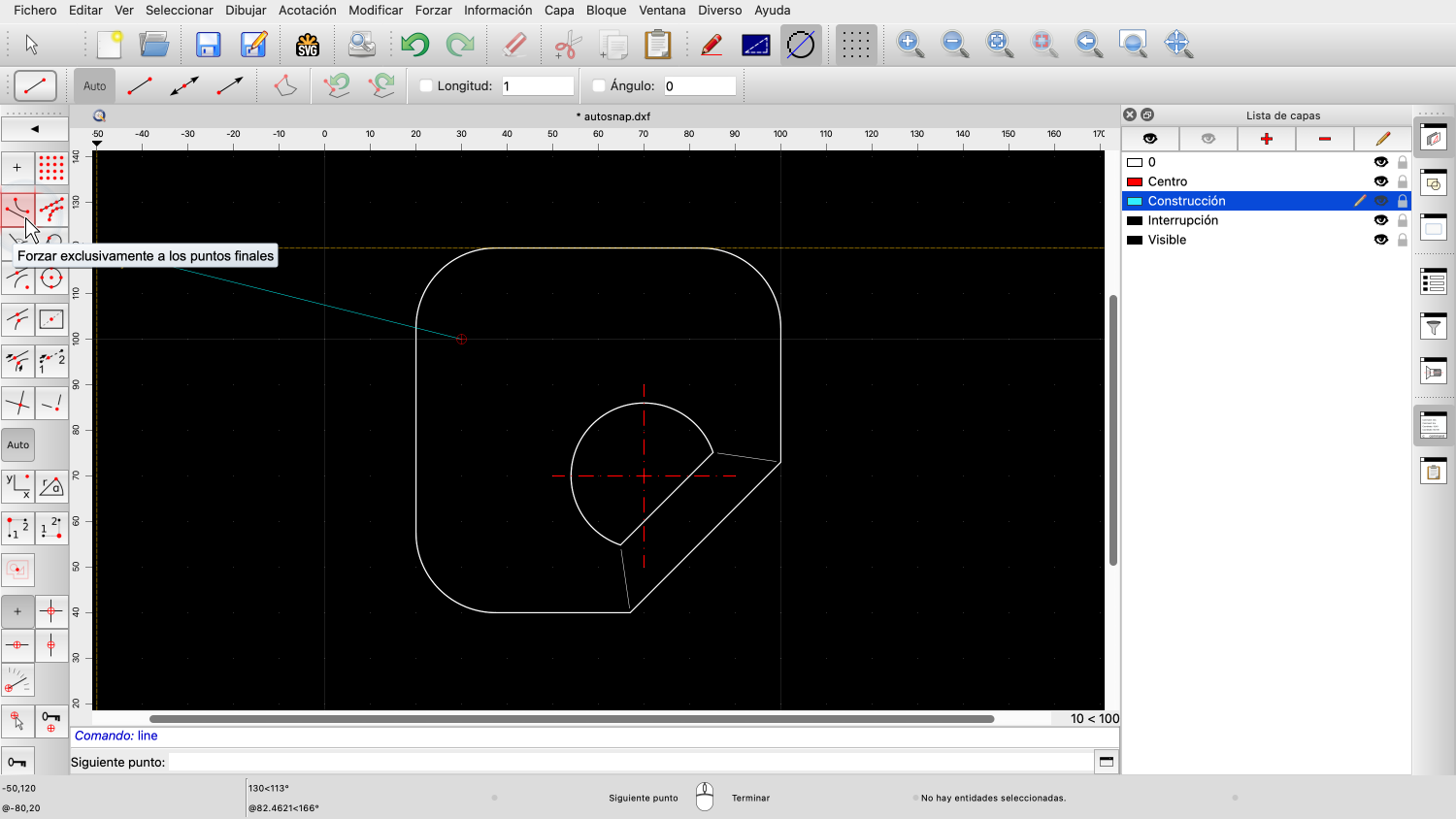Click the Redo arrow in toolbar

click(x=459, y=45)
